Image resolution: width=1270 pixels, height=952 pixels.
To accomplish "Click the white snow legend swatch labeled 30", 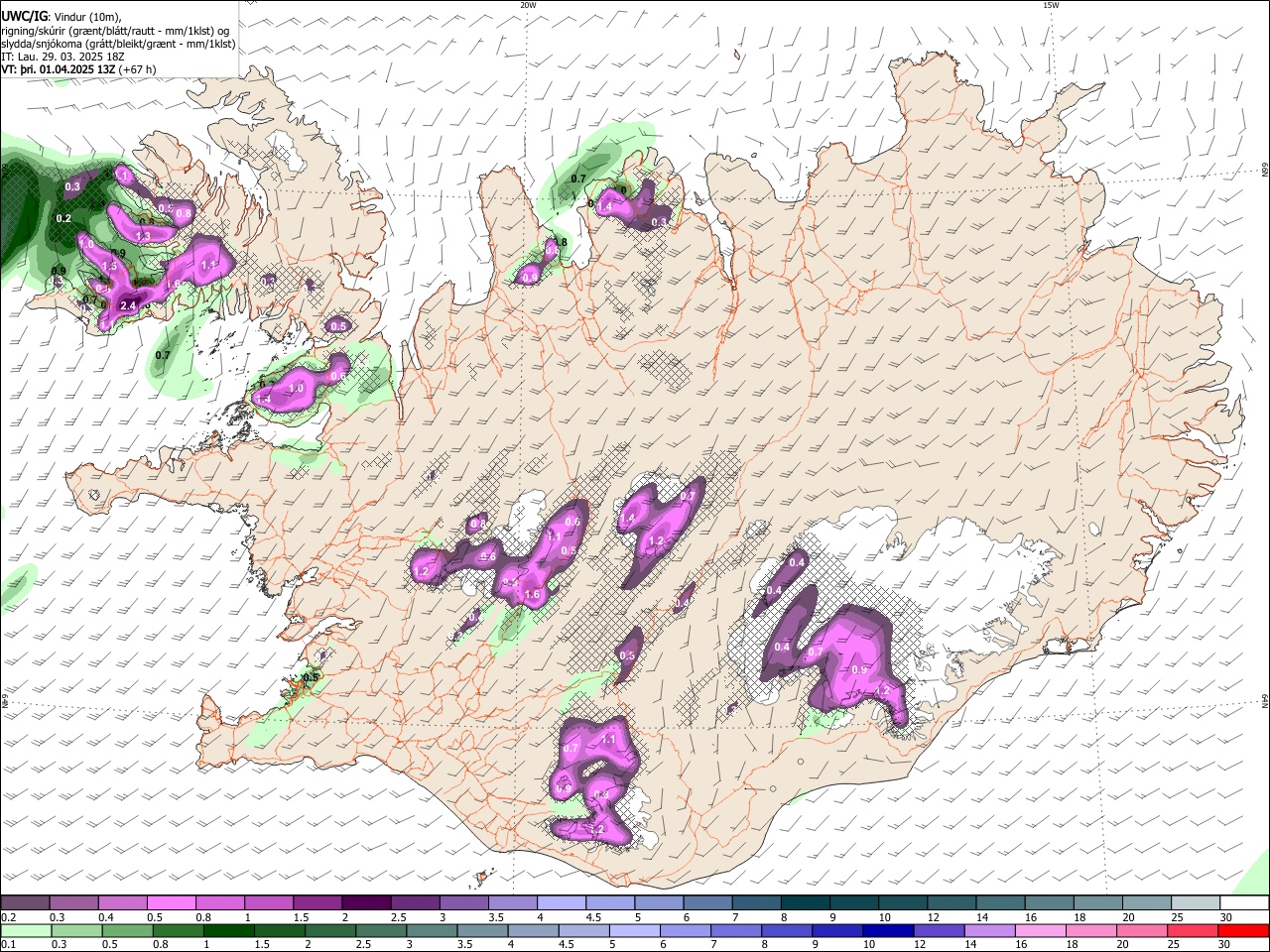I will (x=1242, y=903).
